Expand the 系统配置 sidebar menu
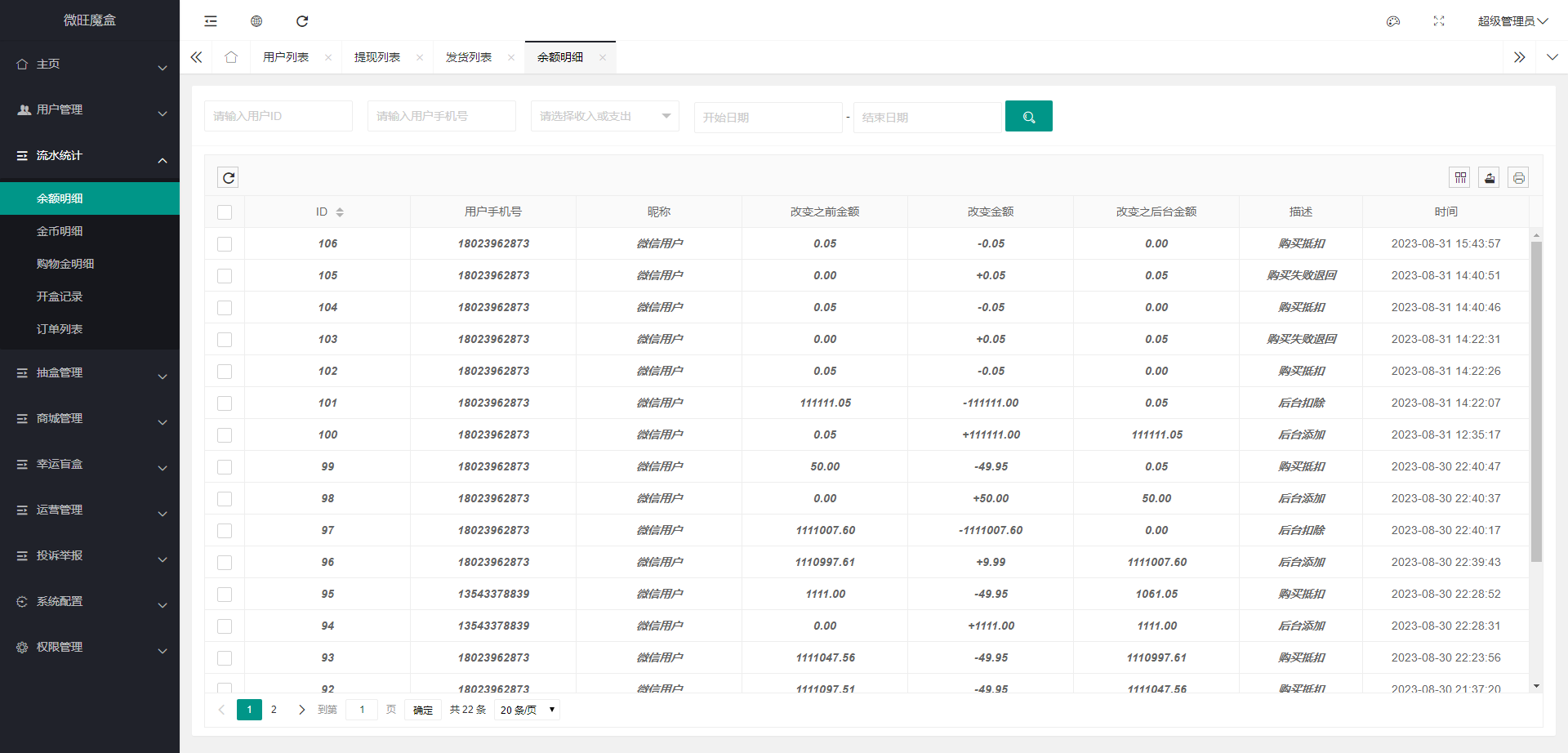 [x=90, y=601]
